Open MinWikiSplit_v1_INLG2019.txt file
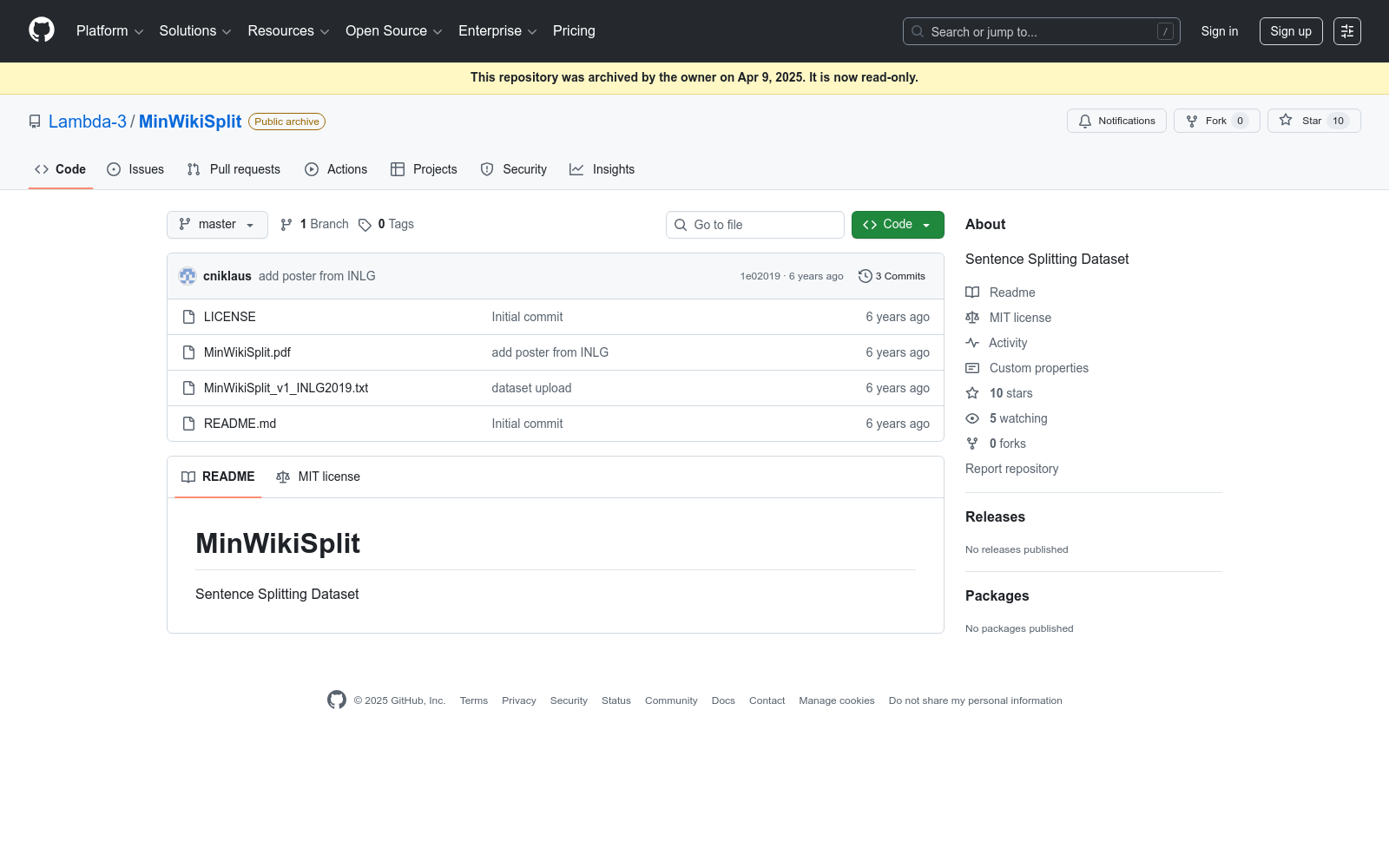 click(286, 388)
